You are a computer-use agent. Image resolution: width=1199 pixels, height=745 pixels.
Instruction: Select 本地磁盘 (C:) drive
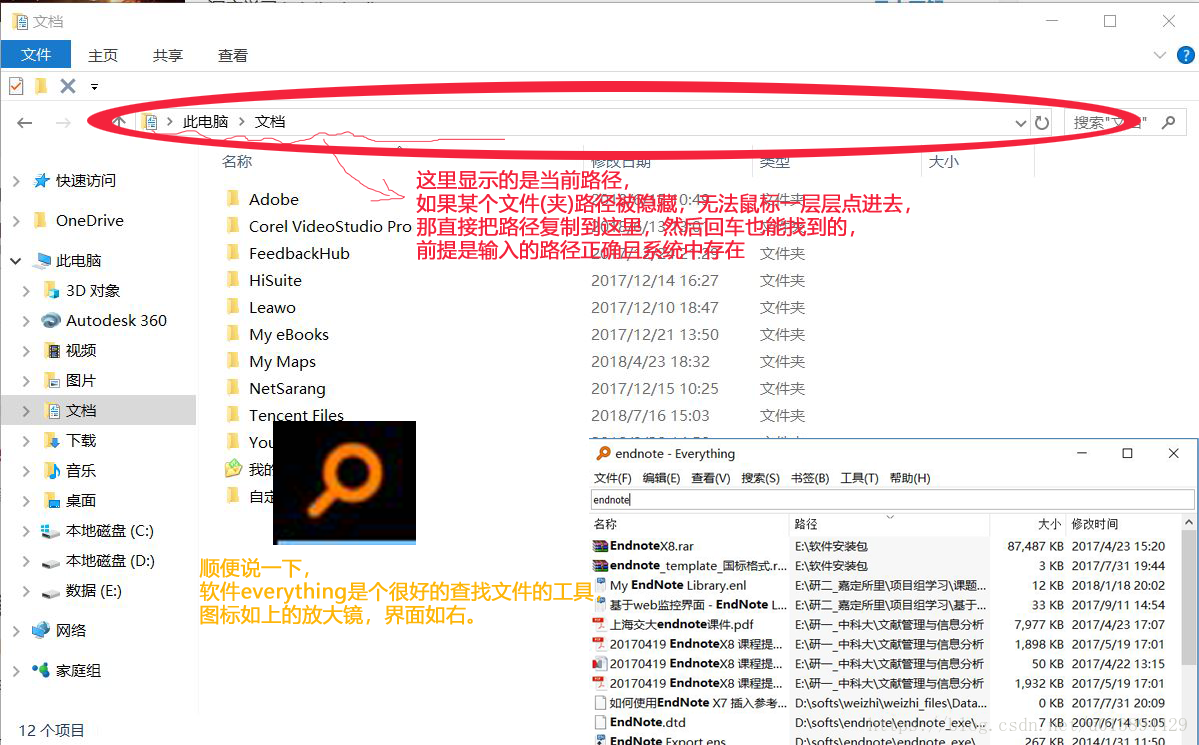click(109, 531)
